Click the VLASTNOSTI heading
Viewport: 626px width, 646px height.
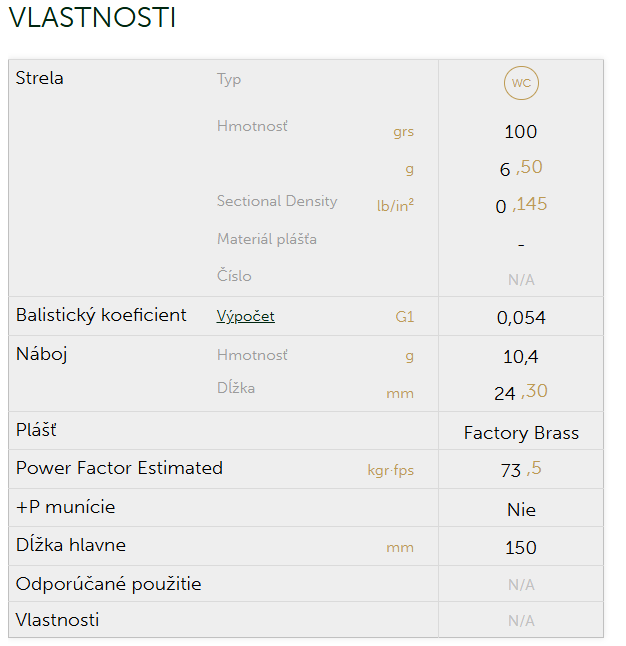[x=92, y=19]
